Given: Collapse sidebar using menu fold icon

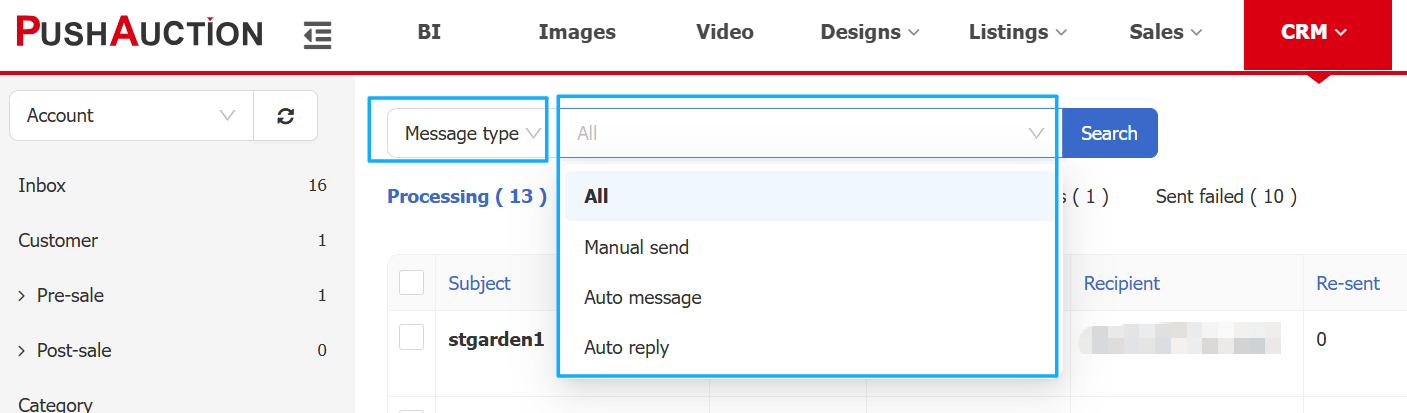Looking at the screenshot, I should pyautogui.click(x=317, y=35).
